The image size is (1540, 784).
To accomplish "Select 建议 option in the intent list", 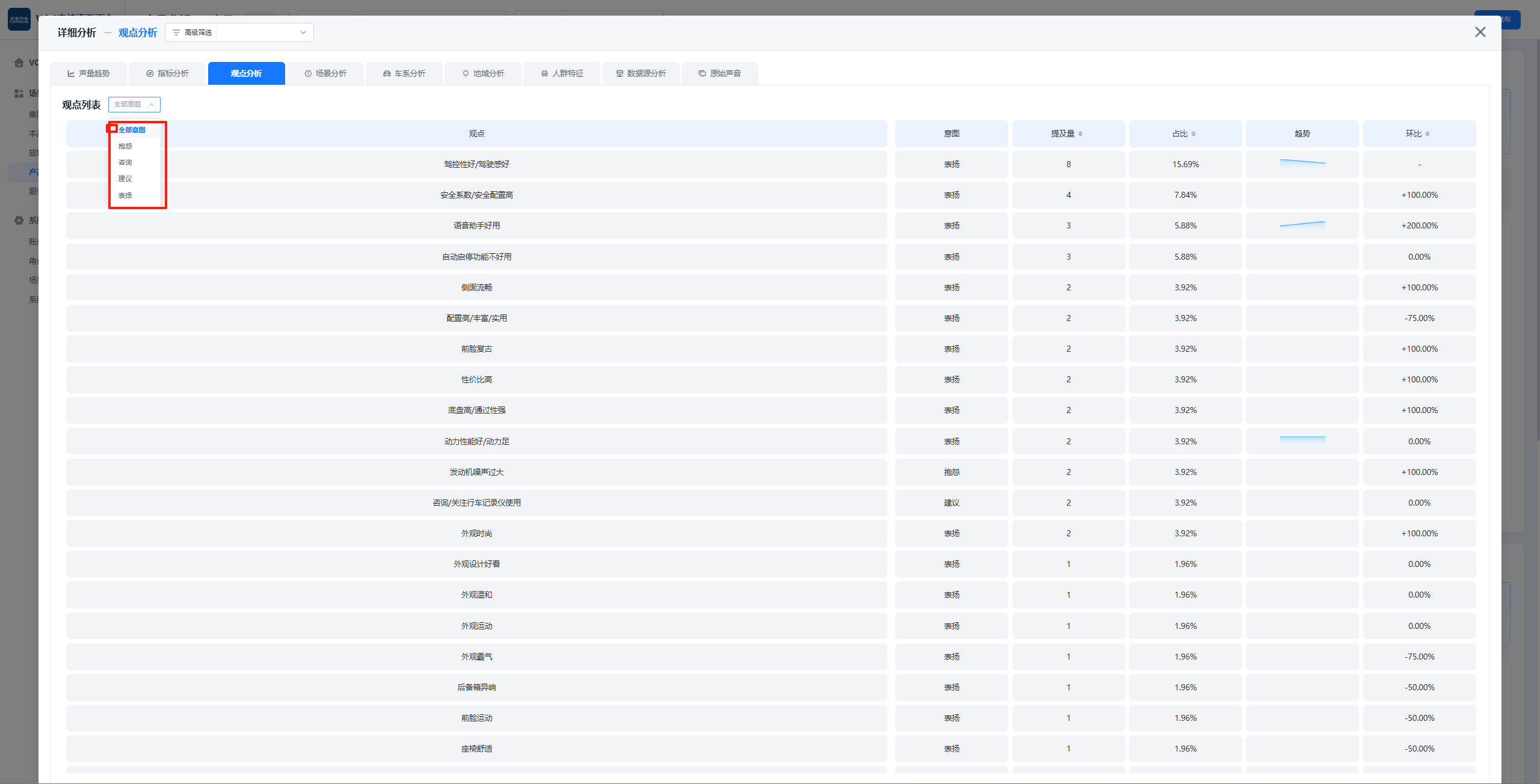I will click(x=125, y=179).
